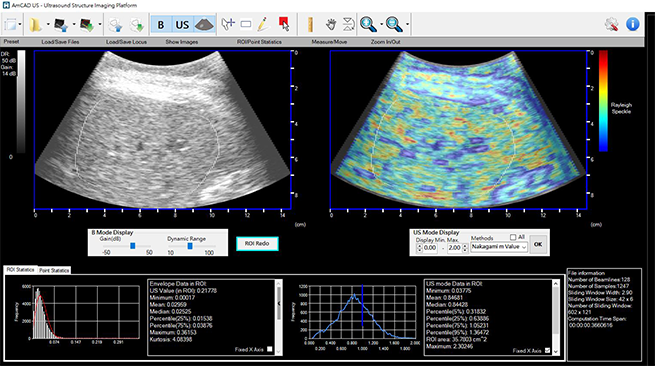
Task: Select the polygon ROI drawing tool
Action: (x=228, y=24)
